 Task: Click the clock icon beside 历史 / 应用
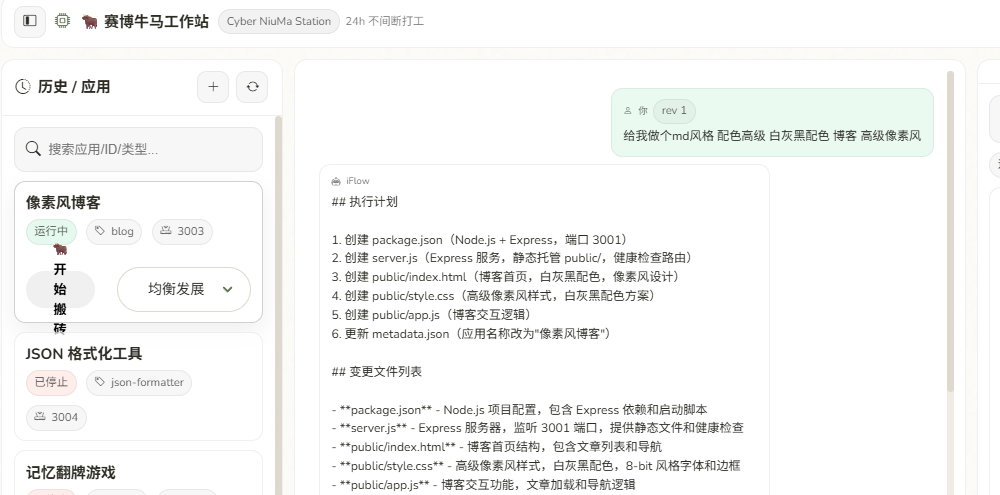coord(23,87)
